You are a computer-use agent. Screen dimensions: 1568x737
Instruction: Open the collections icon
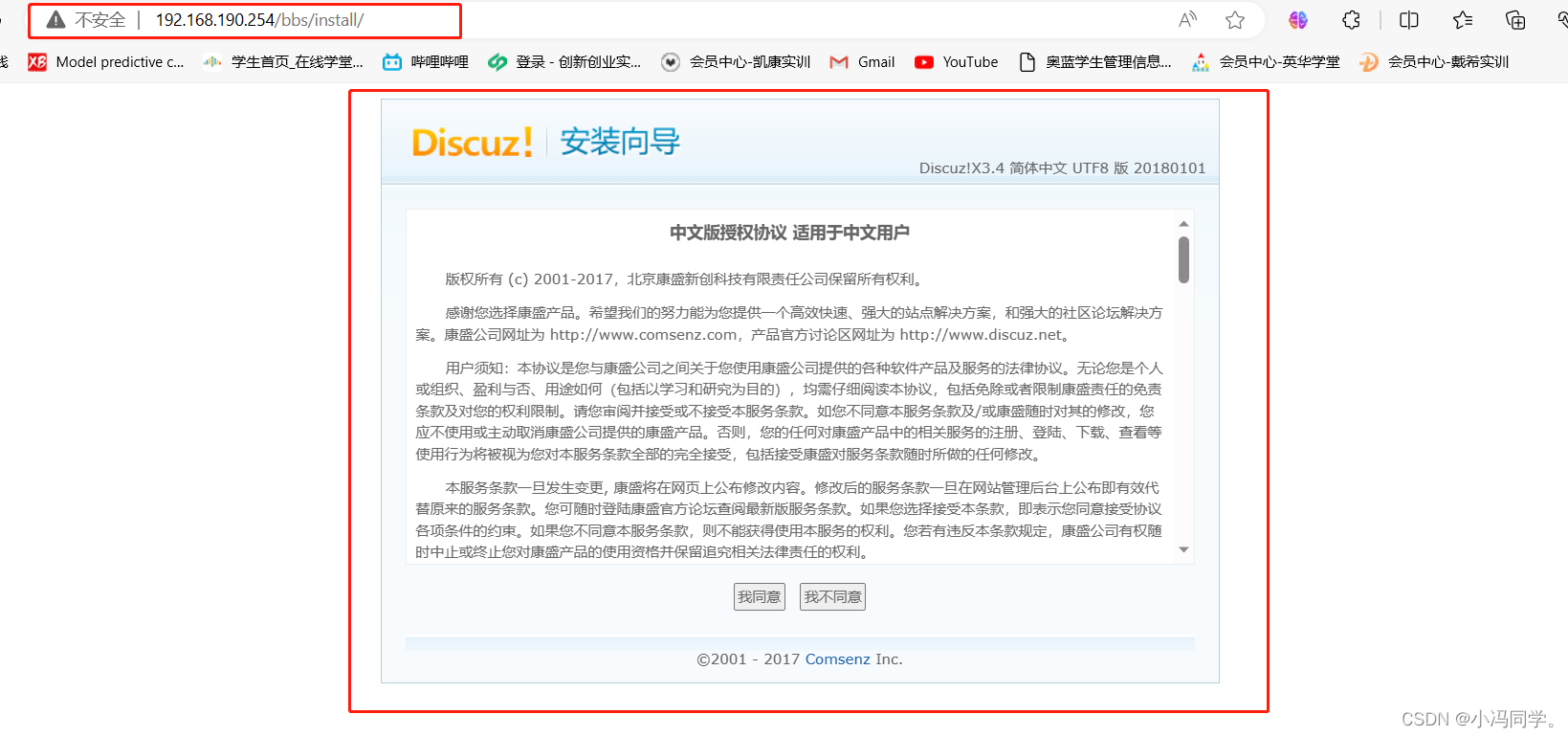(1515, 20)
